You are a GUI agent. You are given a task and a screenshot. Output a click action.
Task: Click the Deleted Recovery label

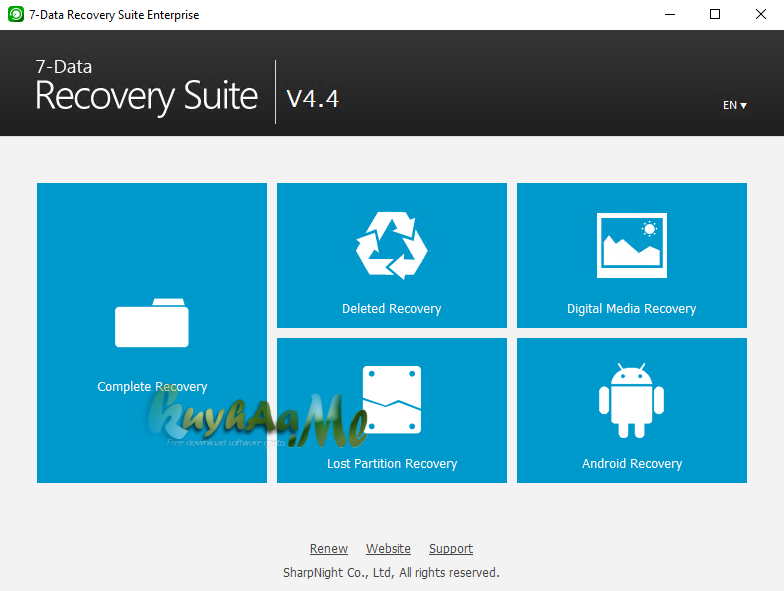[392, 308]
